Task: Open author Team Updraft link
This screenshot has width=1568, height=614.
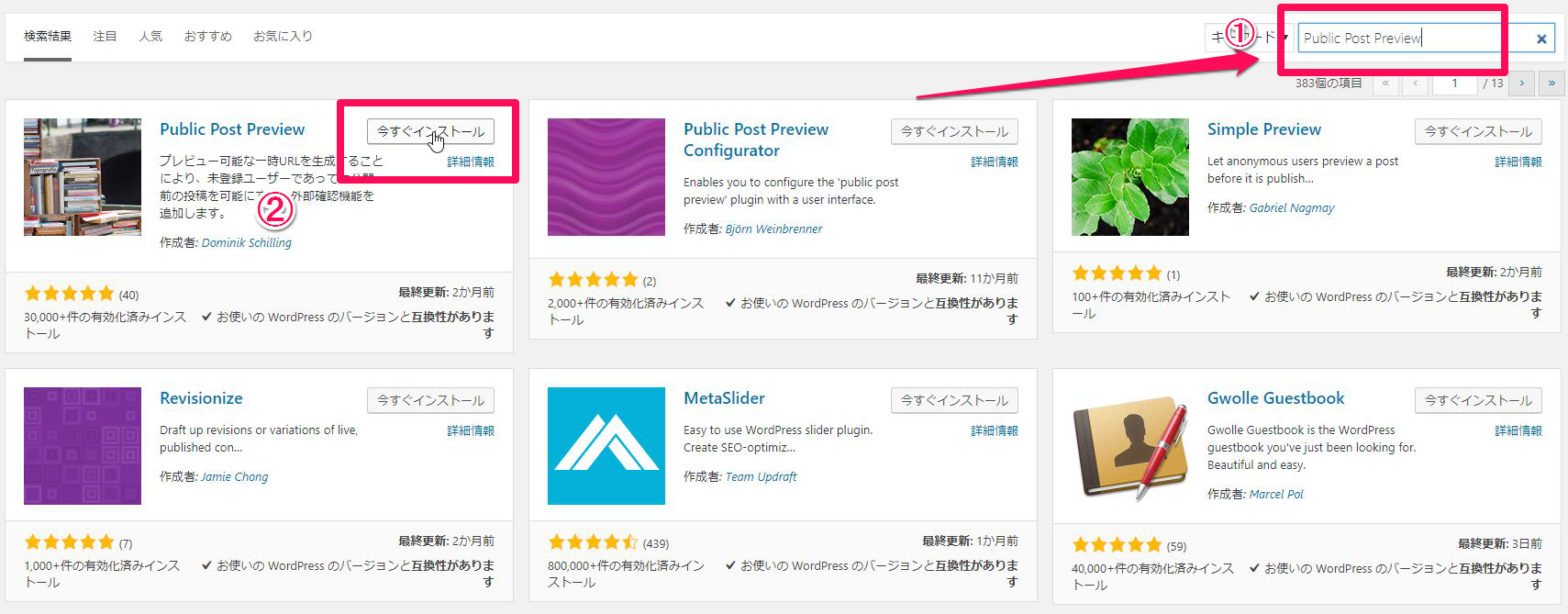Action: [x=761, y=477]
